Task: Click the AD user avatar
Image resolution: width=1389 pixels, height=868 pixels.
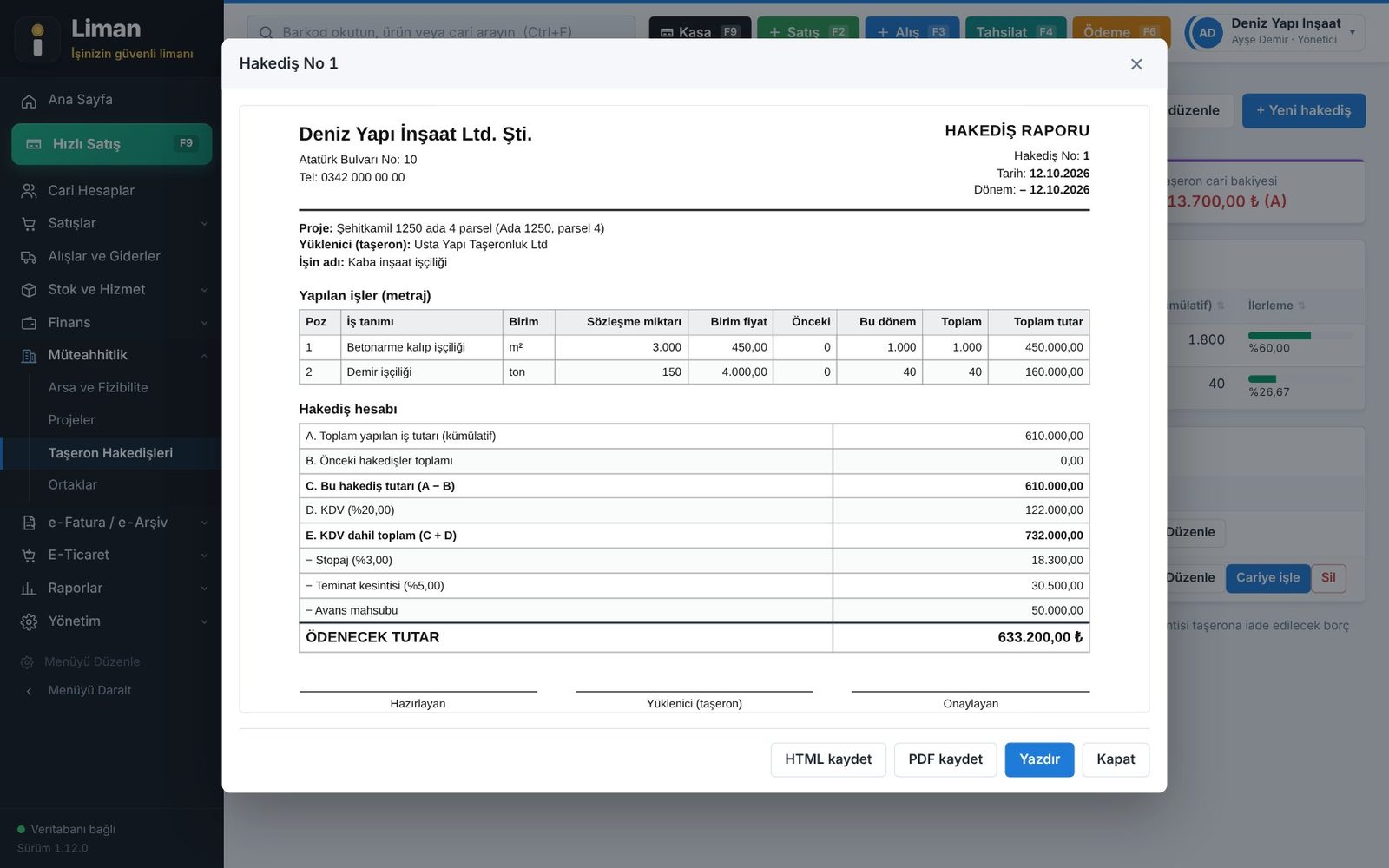Action: (x=1207, y=33)
